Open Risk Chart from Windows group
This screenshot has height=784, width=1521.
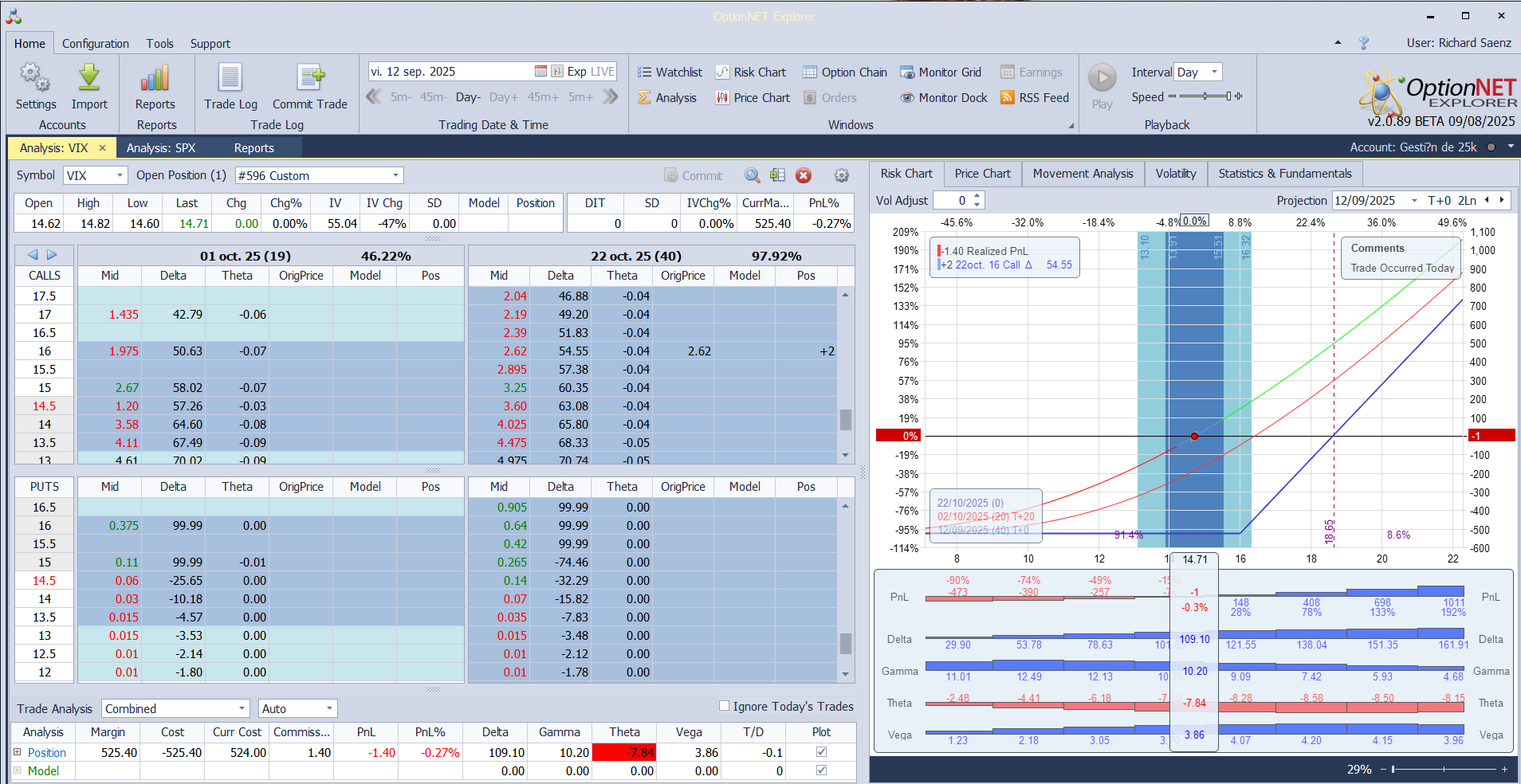coord(750,72)
